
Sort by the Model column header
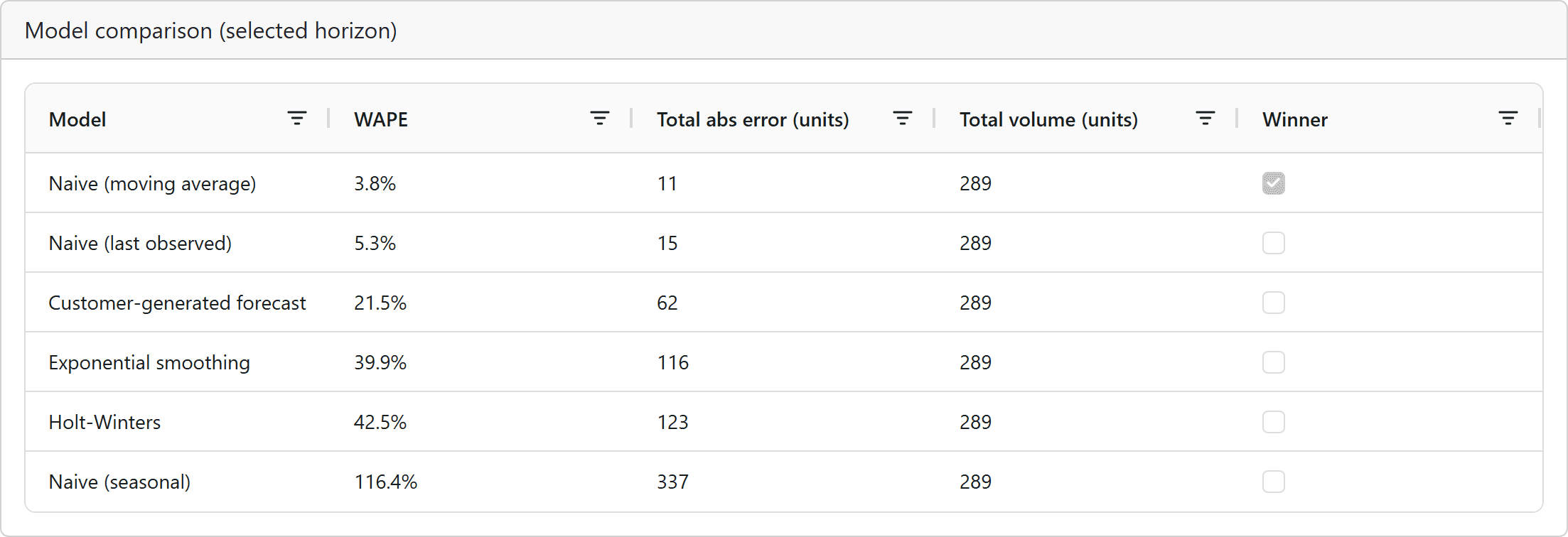click(x=77, y=119)
